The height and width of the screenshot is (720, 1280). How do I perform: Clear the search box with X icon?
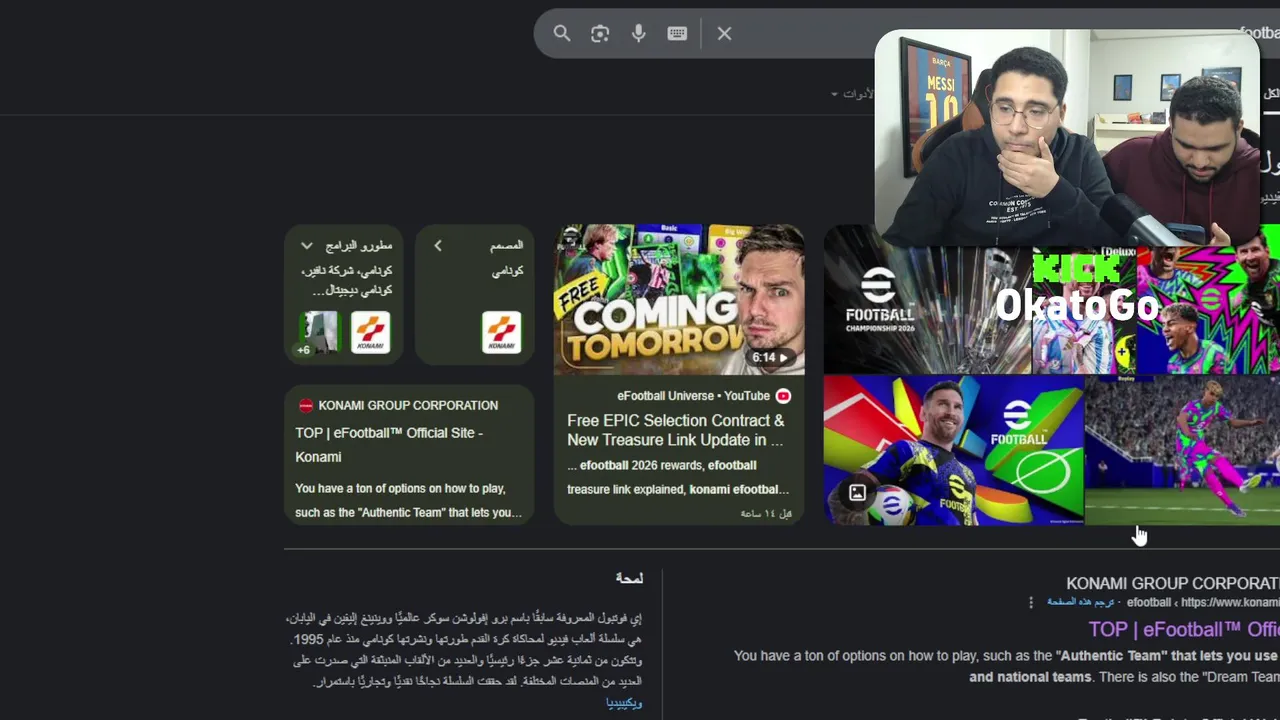(x=725, y=34)
